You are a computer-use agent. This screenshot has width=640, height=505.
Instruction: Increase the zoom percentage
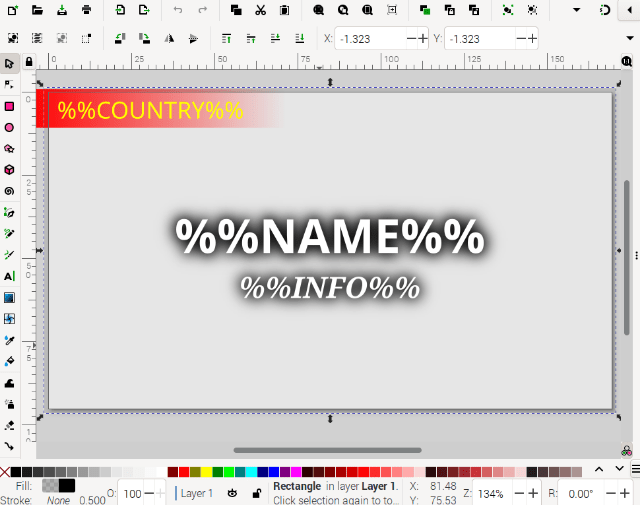[x=533, y=494]
